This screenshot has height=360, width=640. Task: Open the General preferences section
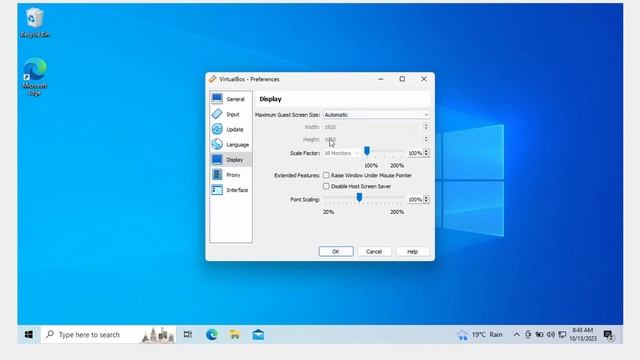click(x=231, y=99)
